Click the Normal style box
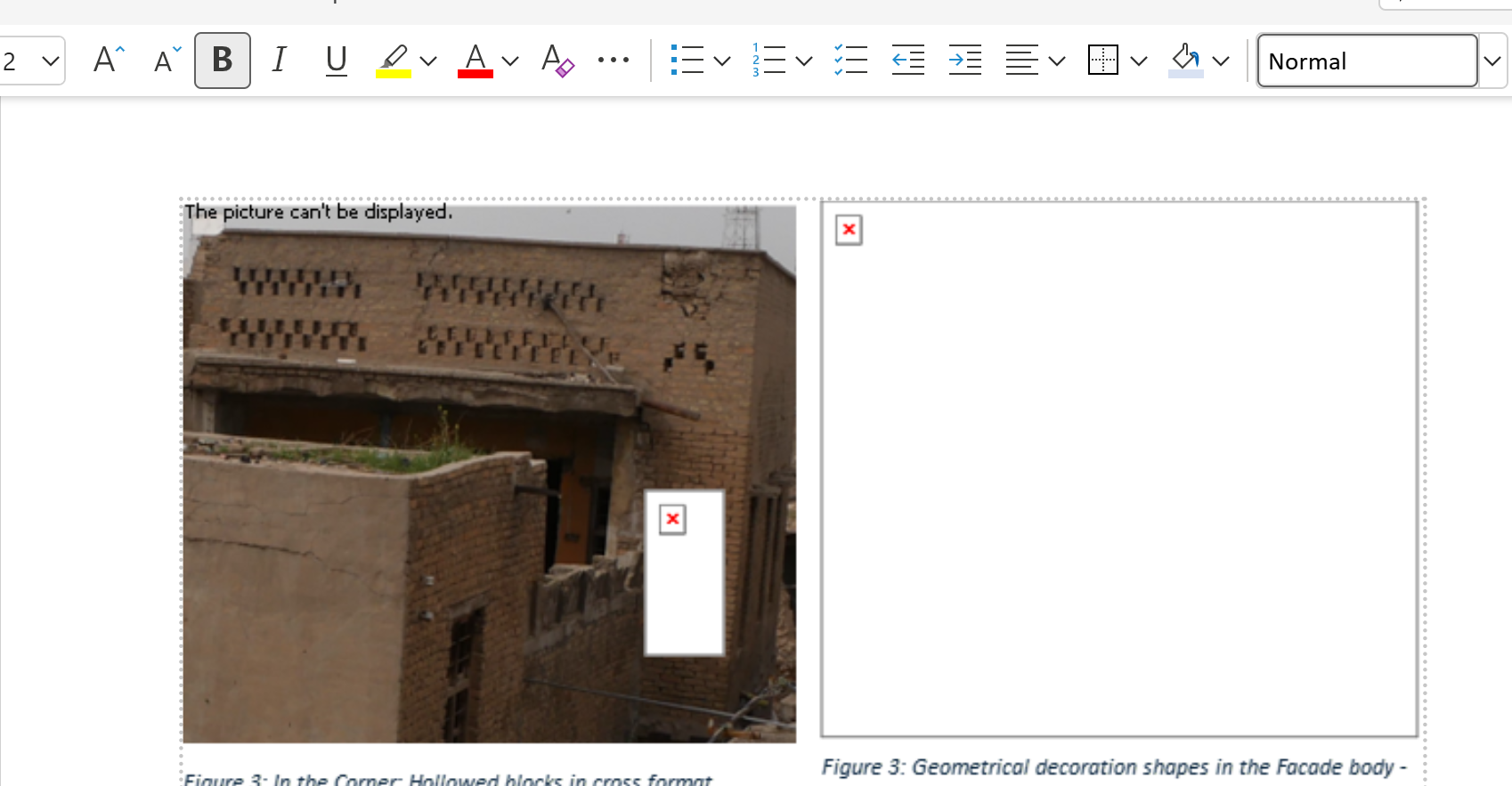 [x=1368, y=61]
